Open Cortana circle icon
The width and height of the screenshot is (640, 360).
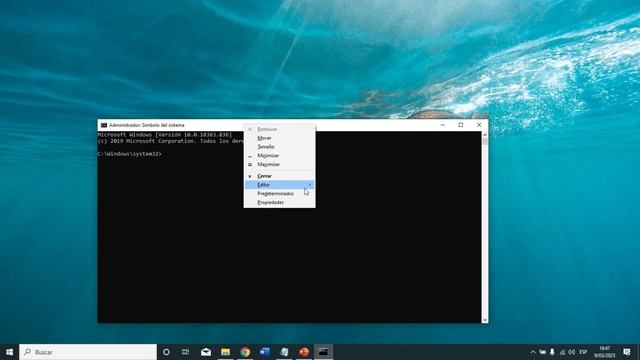[x=166, y=352]
